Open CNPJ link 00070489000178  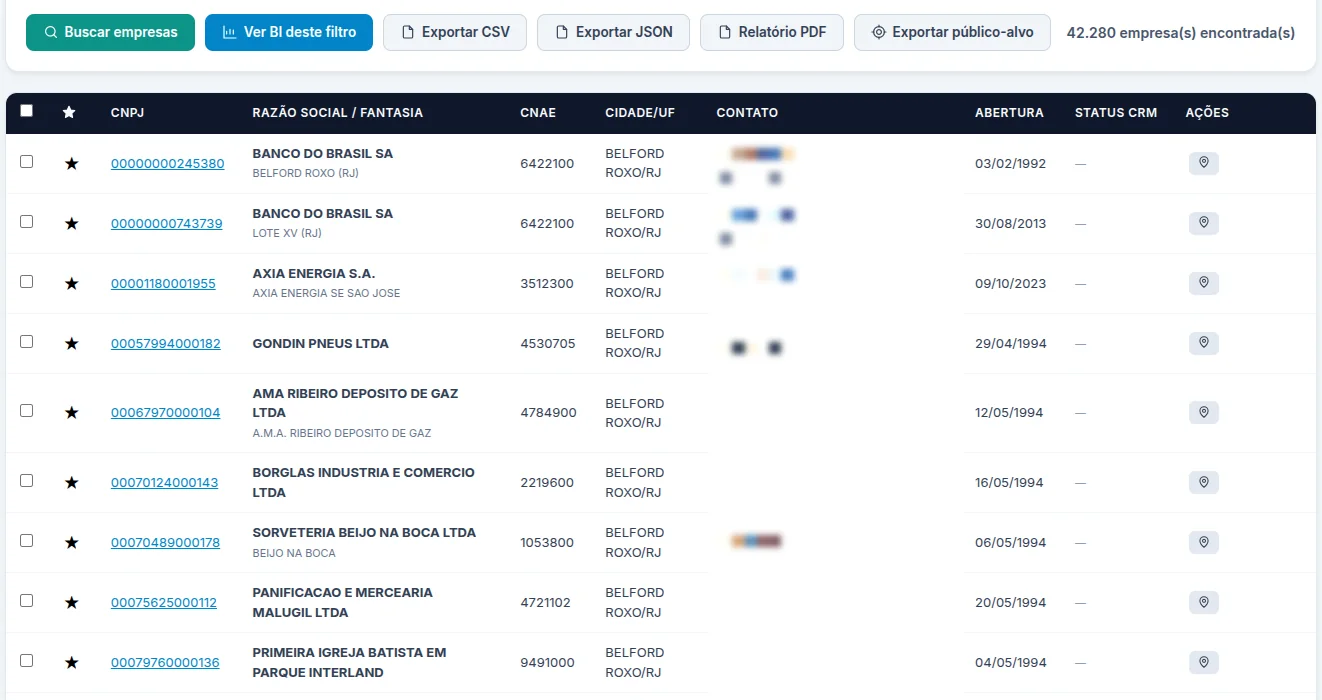165,542
